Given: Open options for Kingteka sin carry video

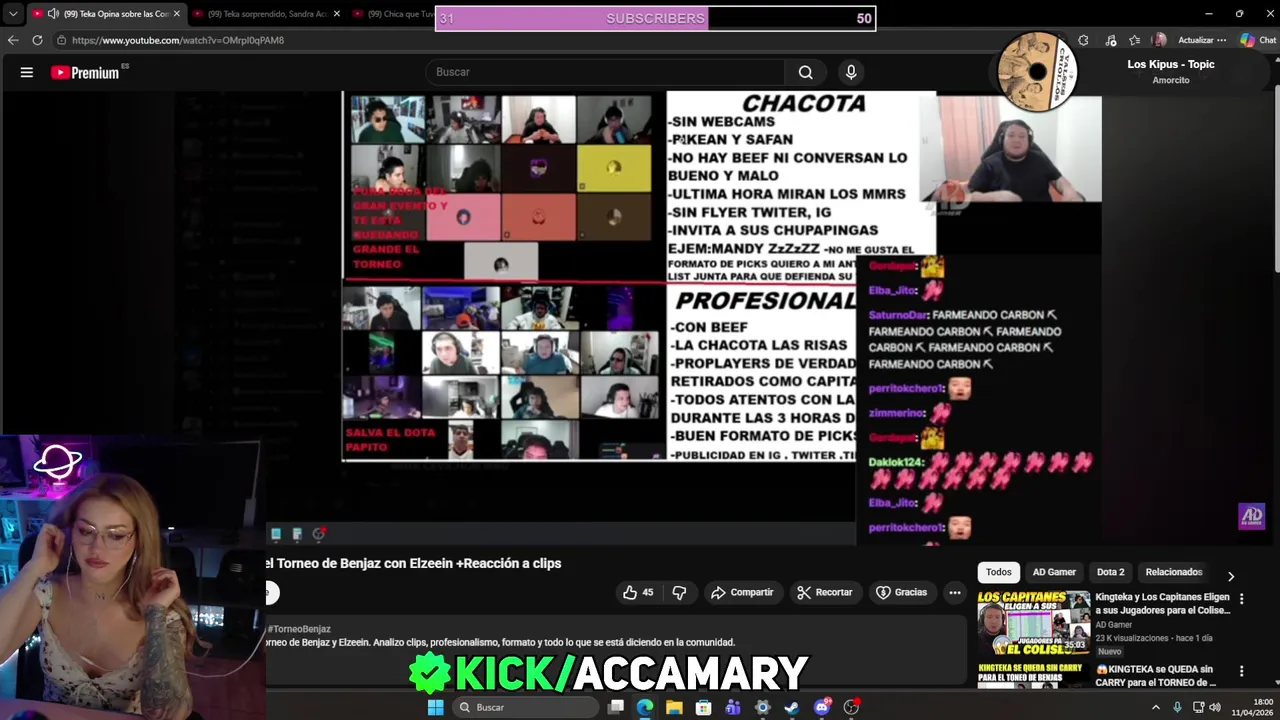Looking at the screenshot, I should (x=1242, y=671).
